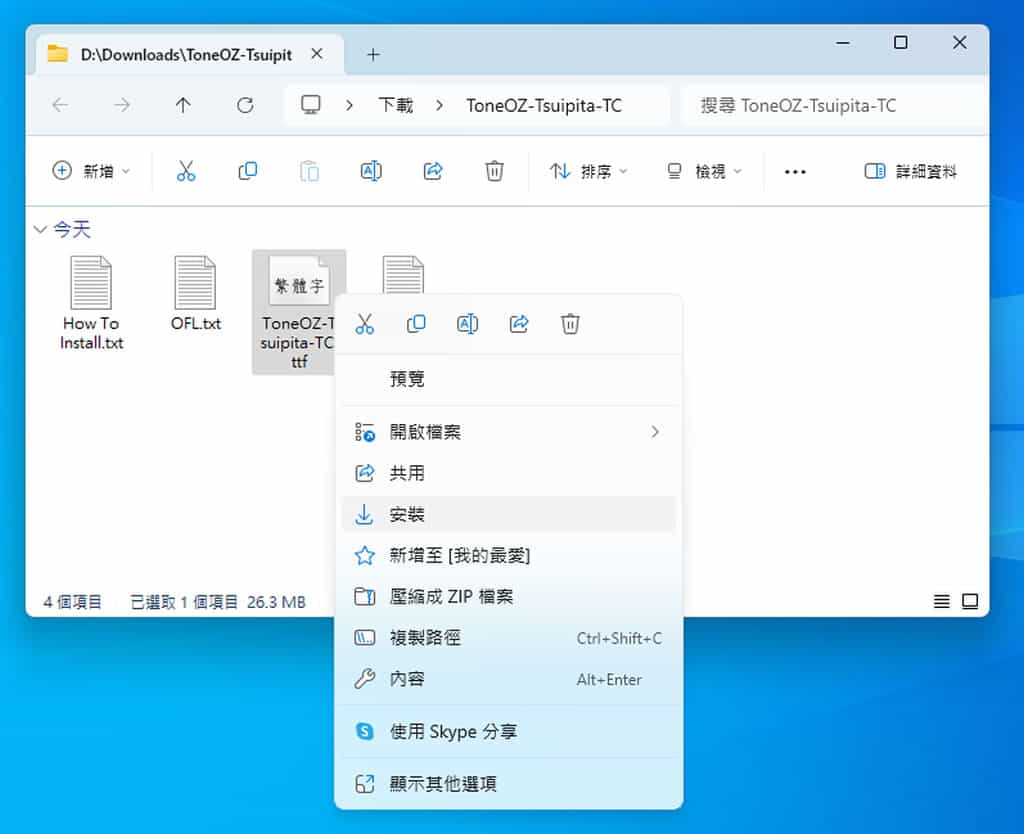Open the 開啟檔案 submenu

point(509,432)
